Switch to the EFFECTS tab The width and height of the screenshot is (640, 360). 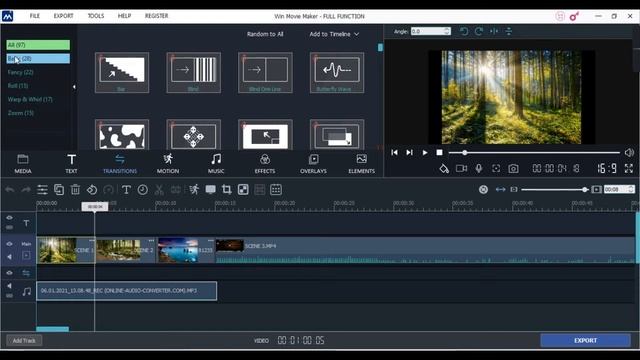(264, 164)
